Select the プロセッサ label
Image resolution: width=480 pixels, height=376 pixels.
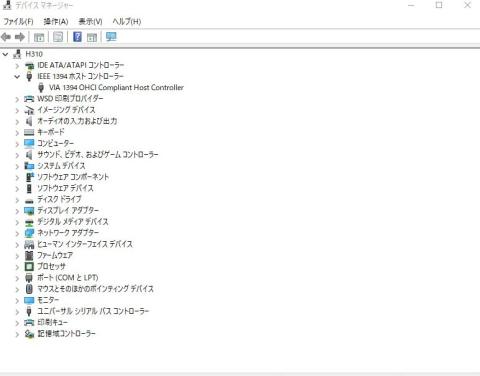tap(51, 266)
